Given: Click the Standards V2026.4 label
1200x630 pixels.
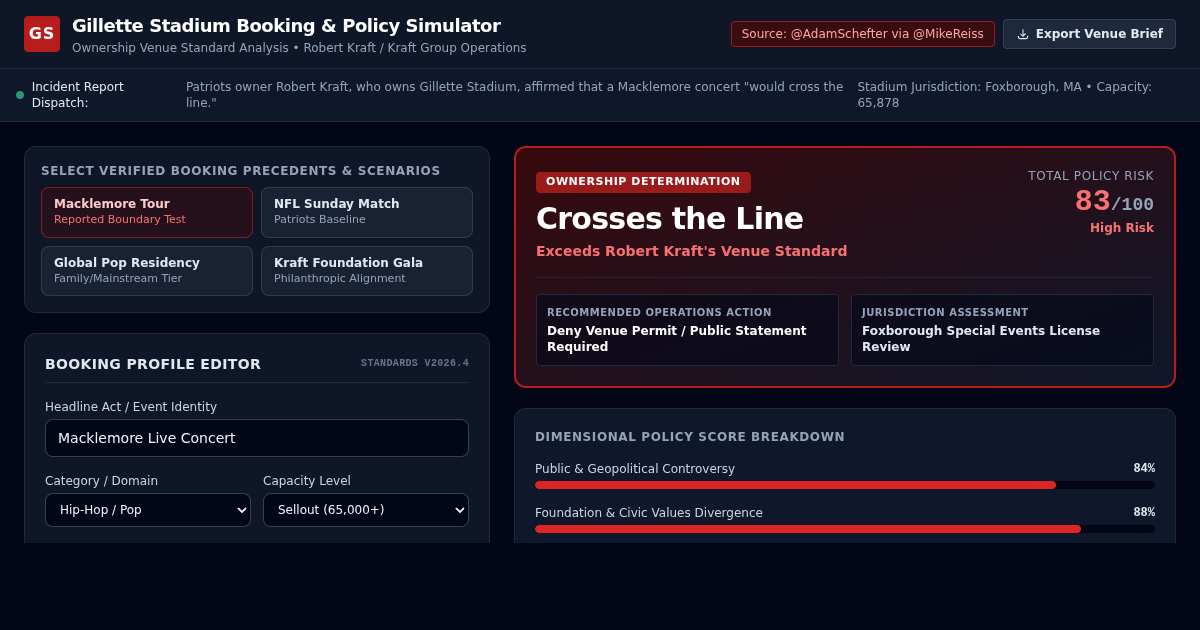Looking at the screenshot, I should [x=415, y=364].
